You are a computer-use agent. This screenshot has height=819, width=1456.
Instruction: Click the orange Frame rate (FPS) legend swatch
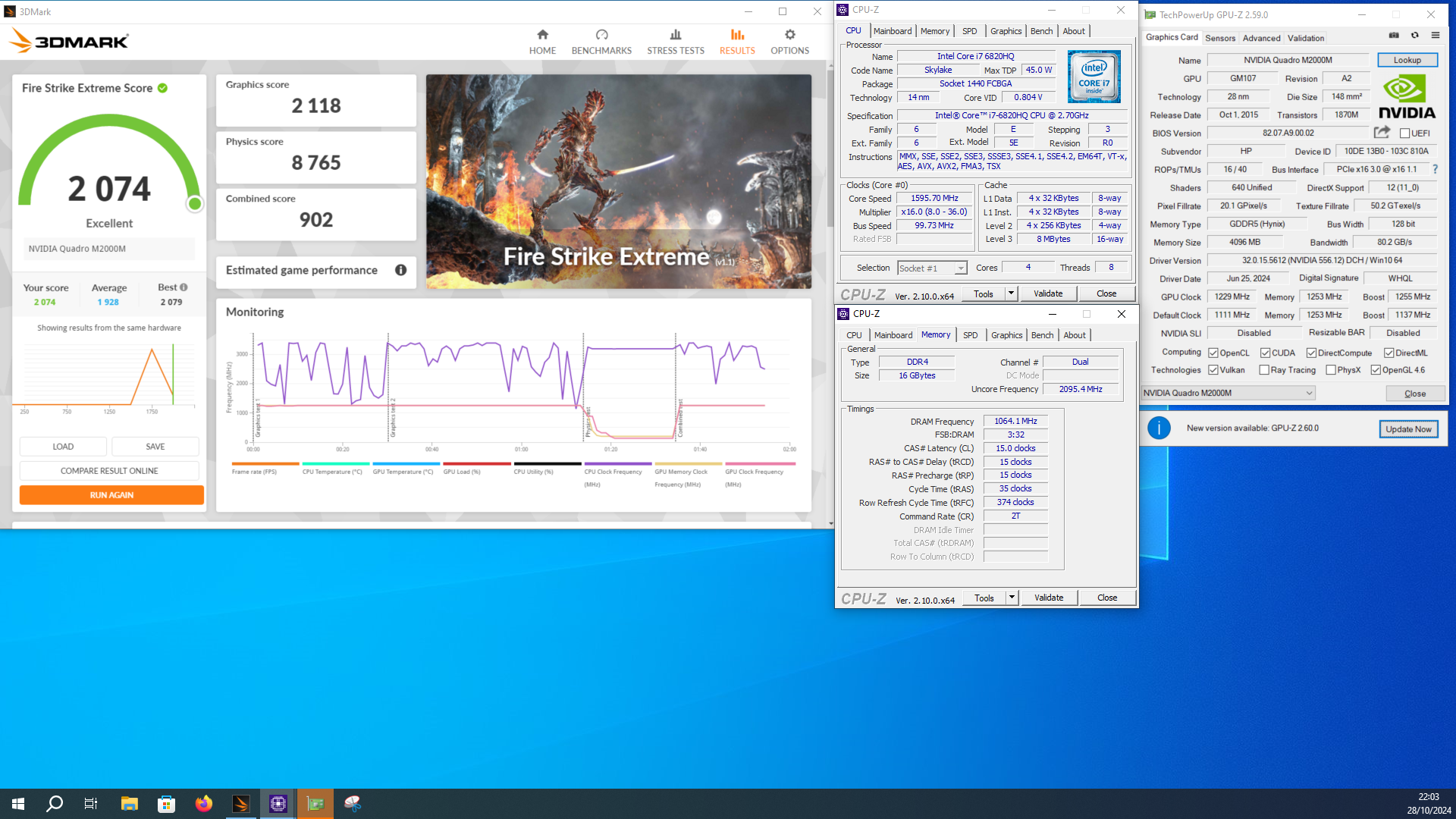265,463
